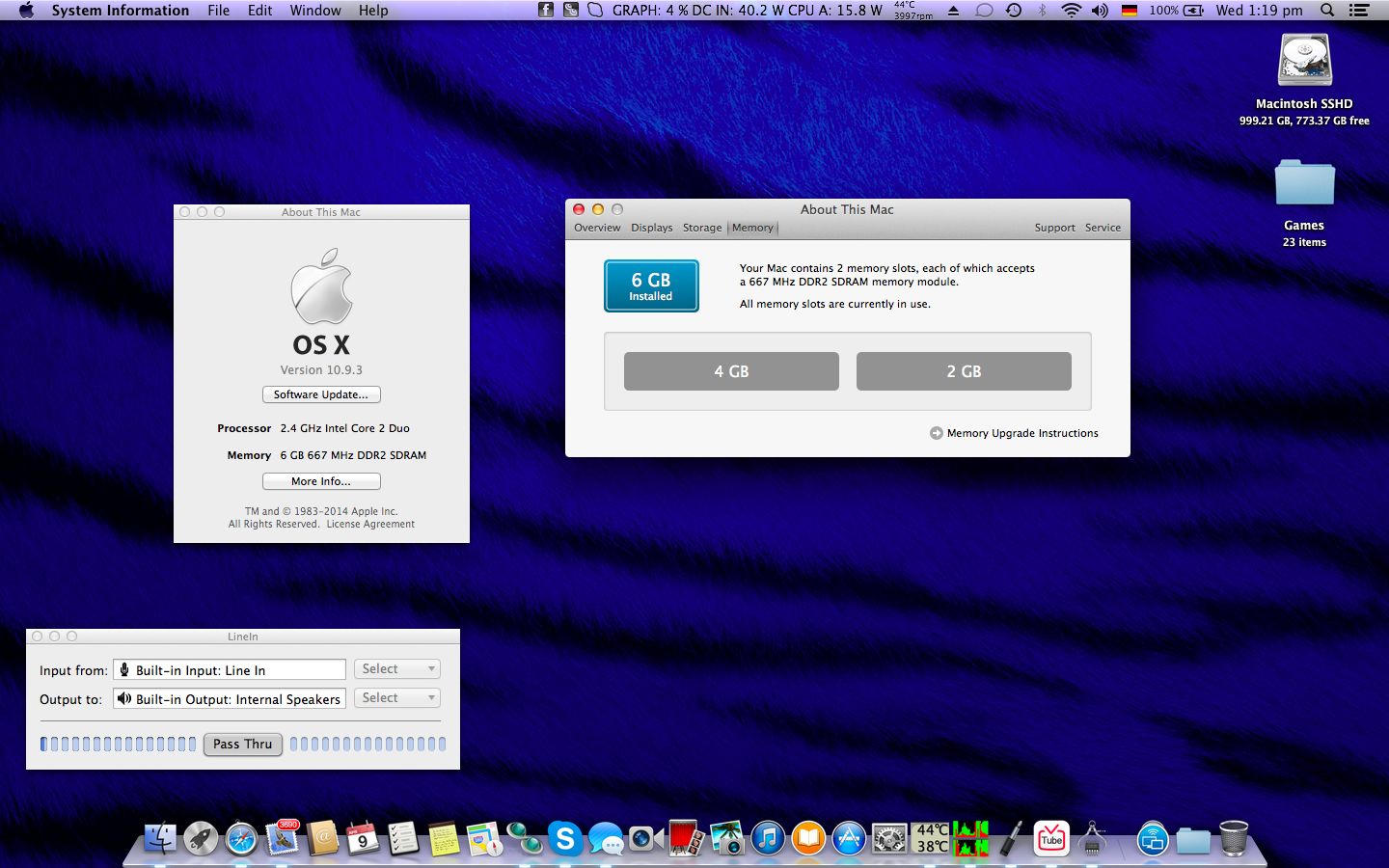1389x868 pixels.
Task: Open iBooks orange icon in dock
Action: [x=808, y=838]
